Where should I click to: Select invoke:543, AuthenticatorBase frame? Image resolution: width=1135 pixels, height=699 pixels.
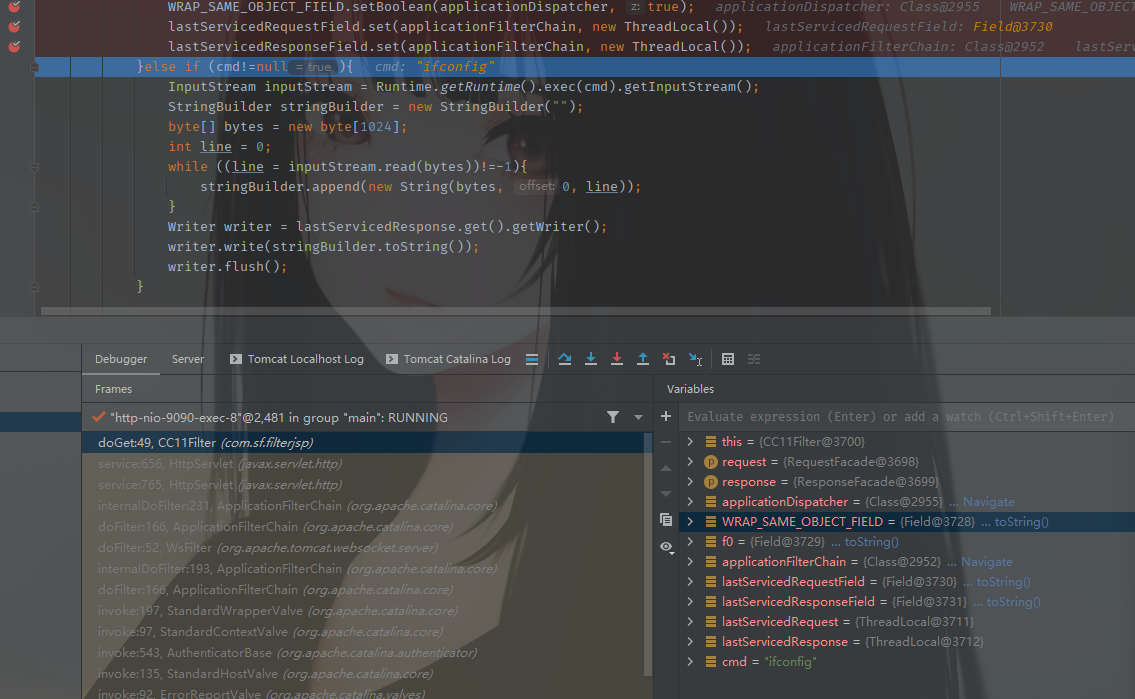[x=362, y=653]
